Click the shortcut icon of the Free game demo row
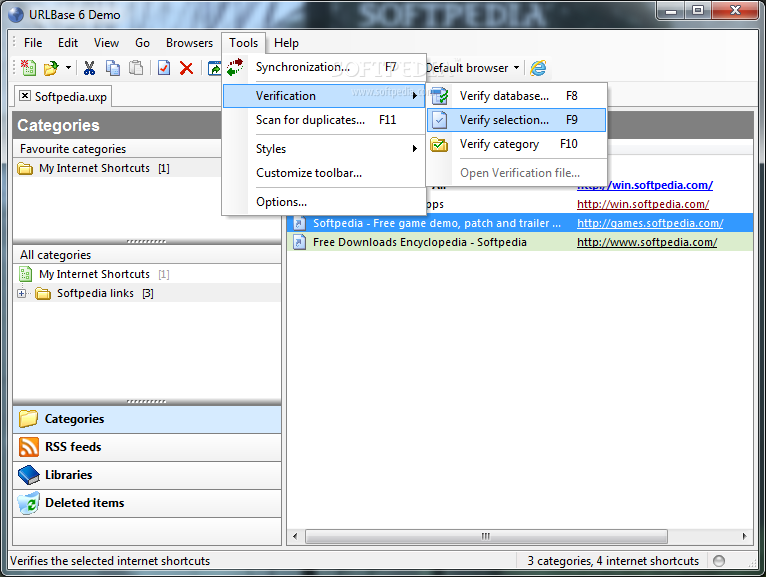This screenshot has height=577, width=766. (299, 223)
